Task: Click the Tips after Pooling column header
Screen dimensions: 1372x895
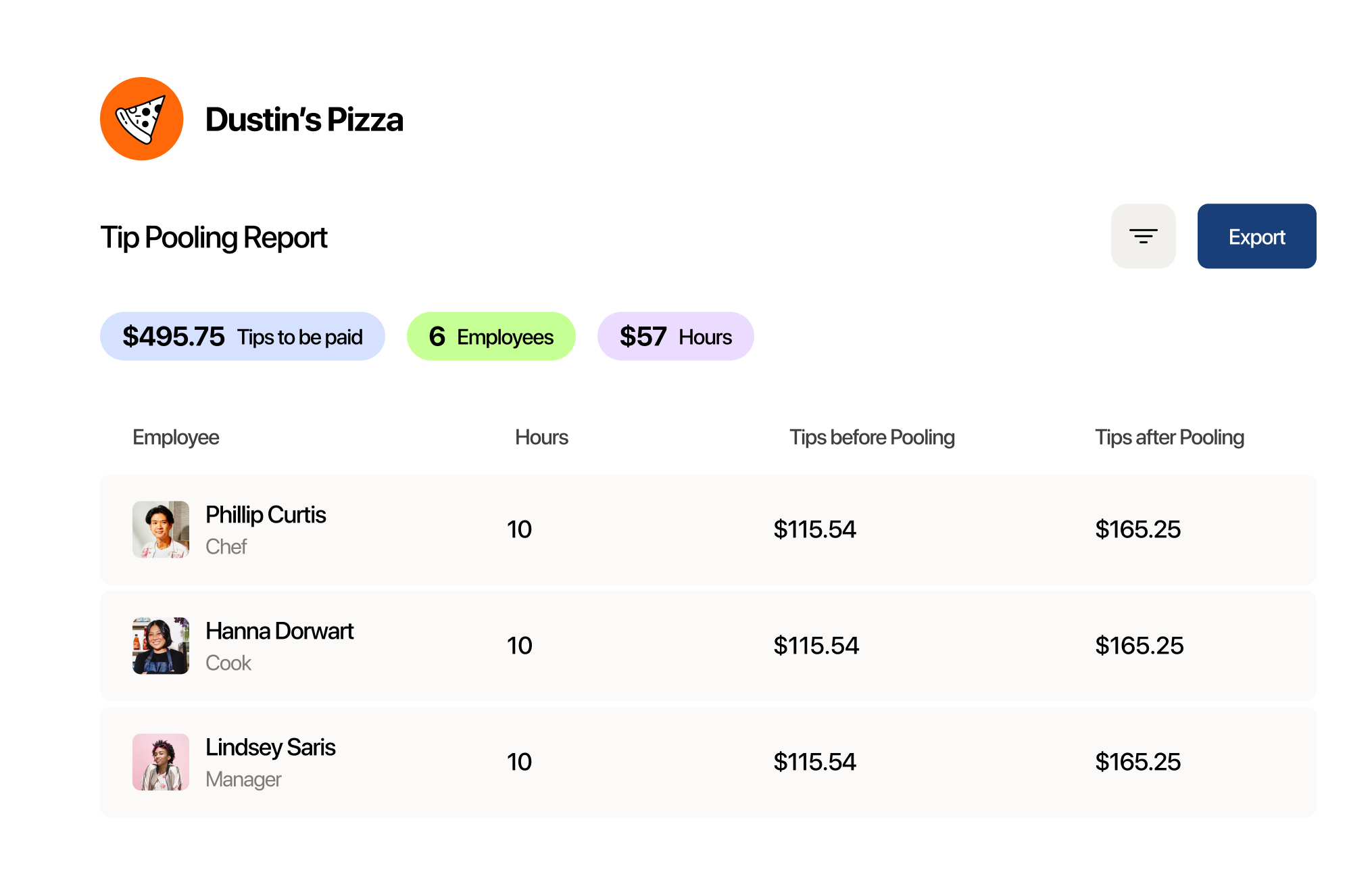Action: point(1169,437)
